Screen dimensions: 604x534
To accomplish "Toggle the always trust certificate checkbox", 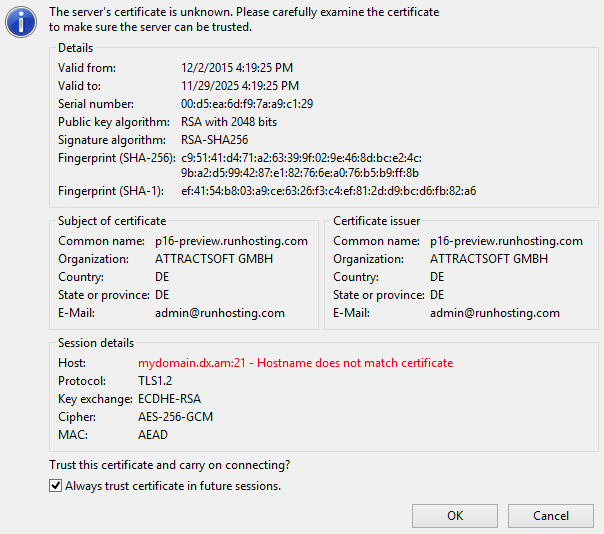I will [x=56, y=487].
